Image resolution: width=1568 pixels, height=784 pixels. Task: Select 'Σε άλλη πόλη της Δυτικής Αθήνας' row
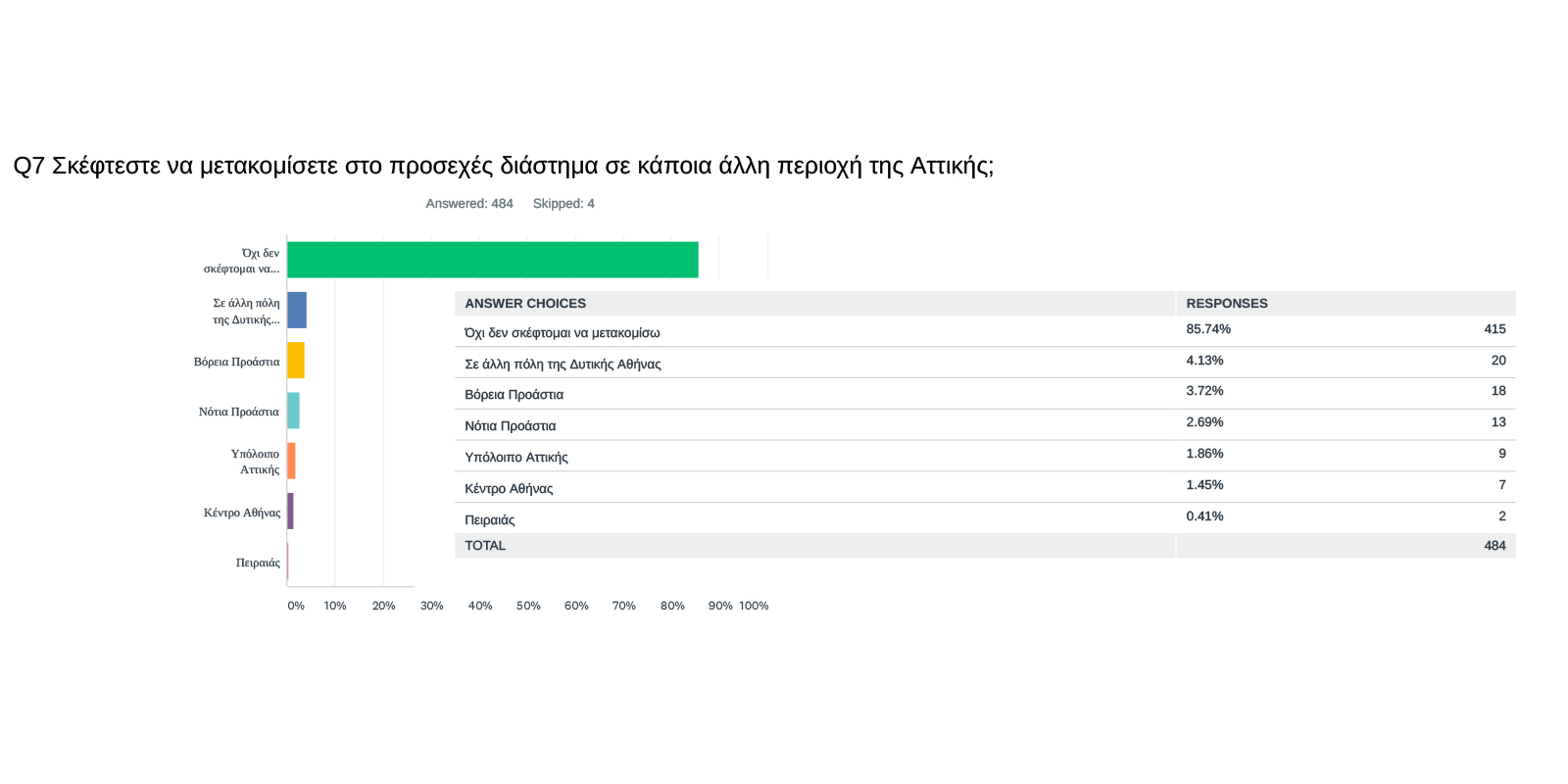563,365
